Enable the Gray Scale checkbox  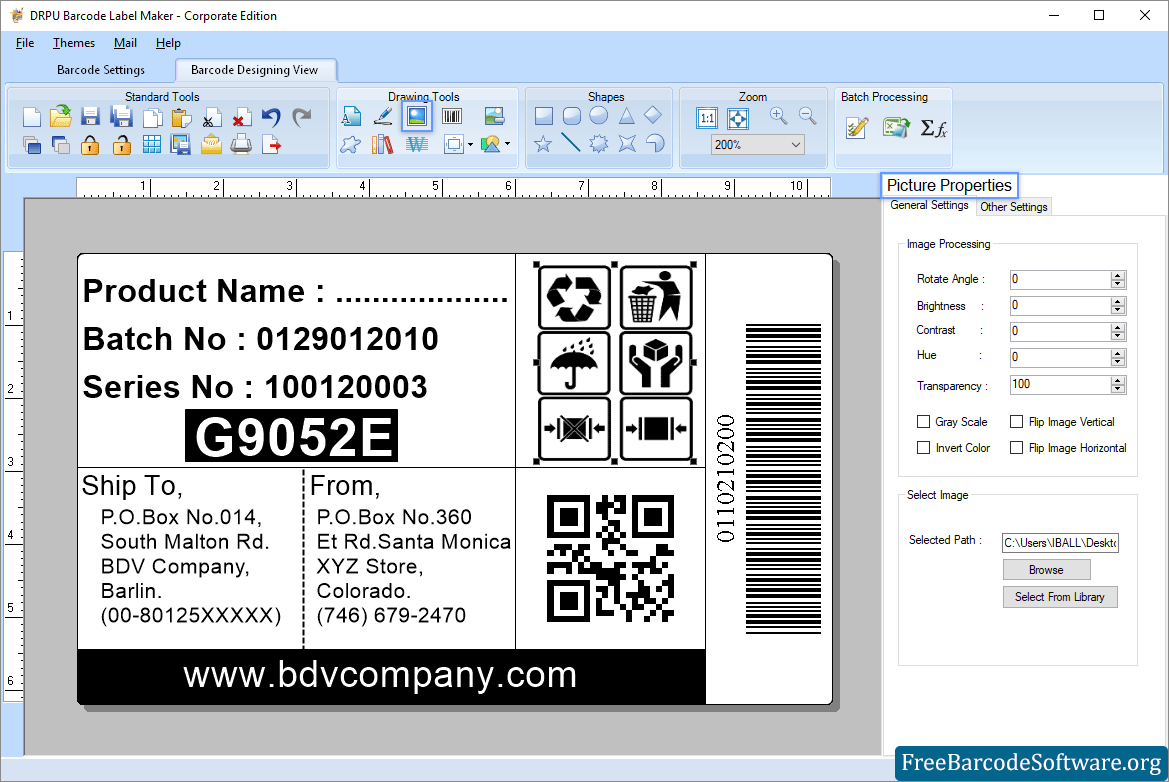click(923, 422)
